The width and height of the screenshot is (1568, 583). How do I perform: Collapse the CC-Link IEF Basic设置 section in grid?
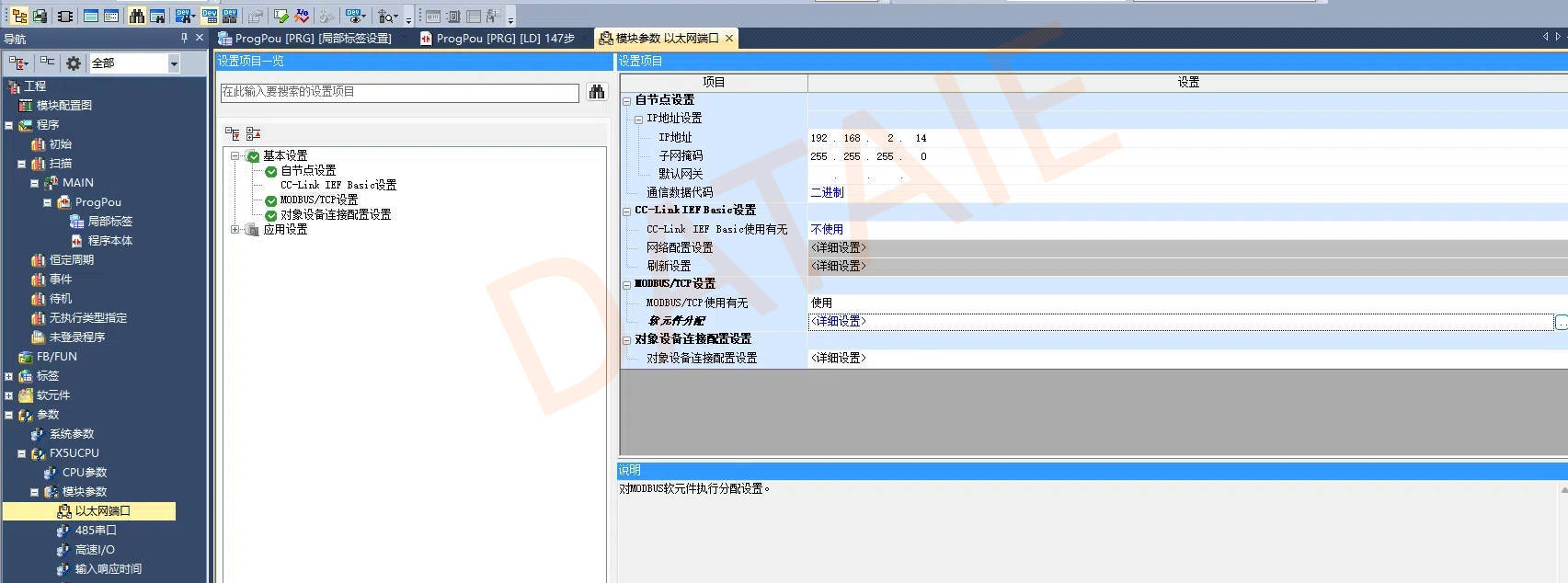[x=627, y=211]
